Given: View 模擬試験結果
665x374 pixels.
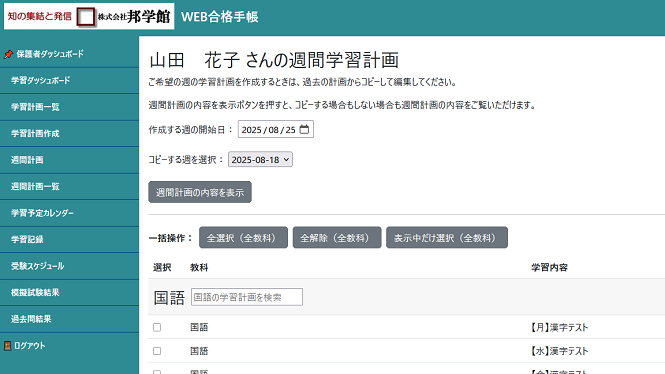Looking at the screenshot, I should point(35,293).
